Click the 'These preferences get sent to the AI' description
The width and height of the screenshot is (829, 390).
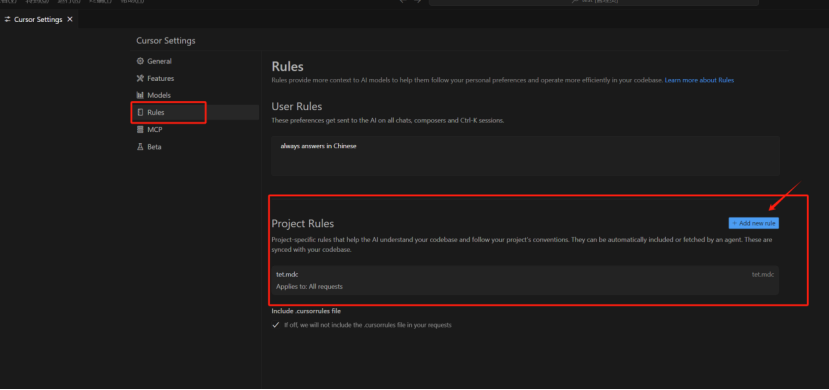pos(388,120)
